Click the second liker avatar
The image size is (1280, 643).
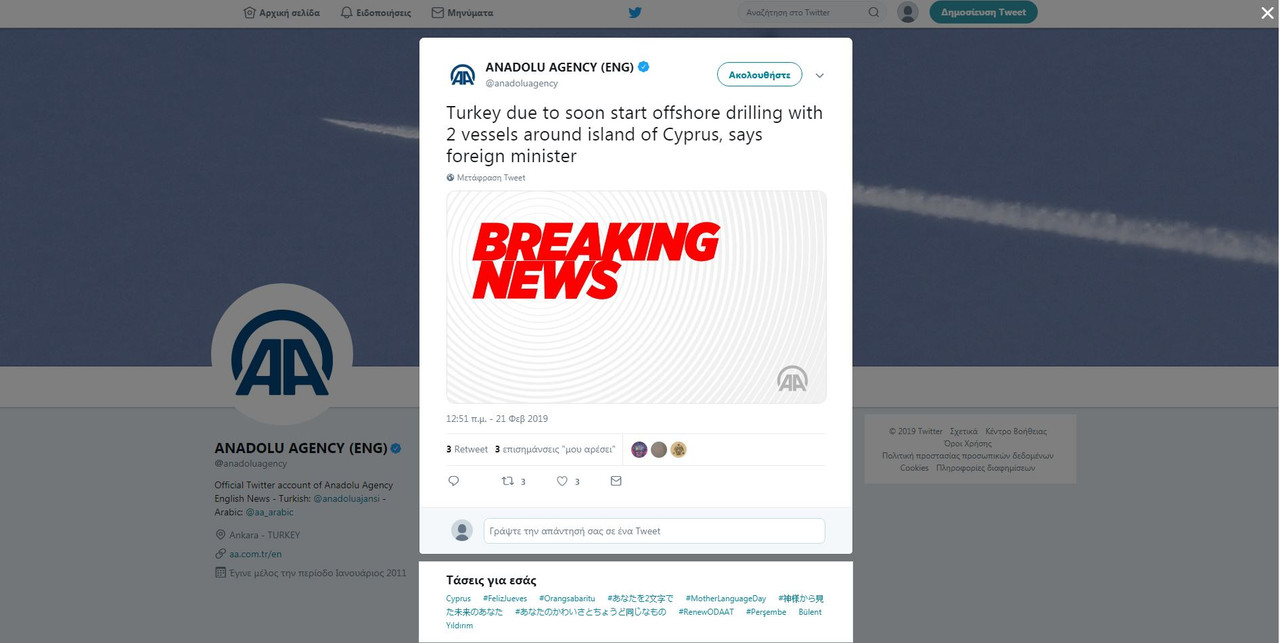(659, 450)
